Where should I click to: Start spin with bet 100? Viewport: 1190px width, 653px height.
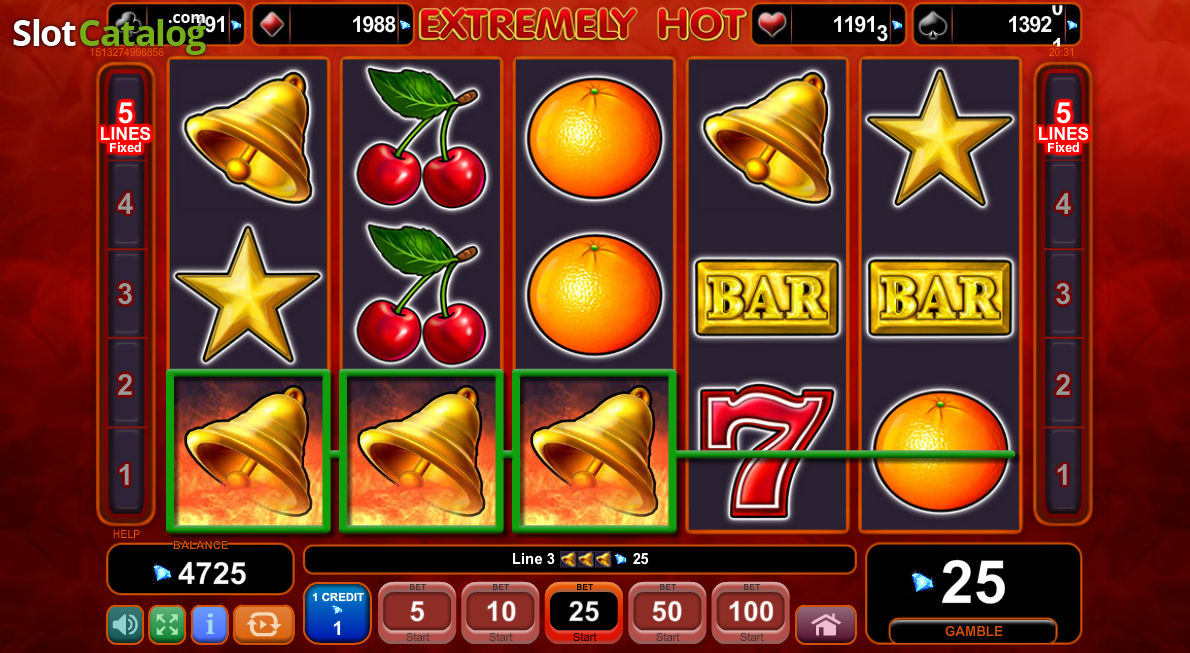(x=751, y=613)
